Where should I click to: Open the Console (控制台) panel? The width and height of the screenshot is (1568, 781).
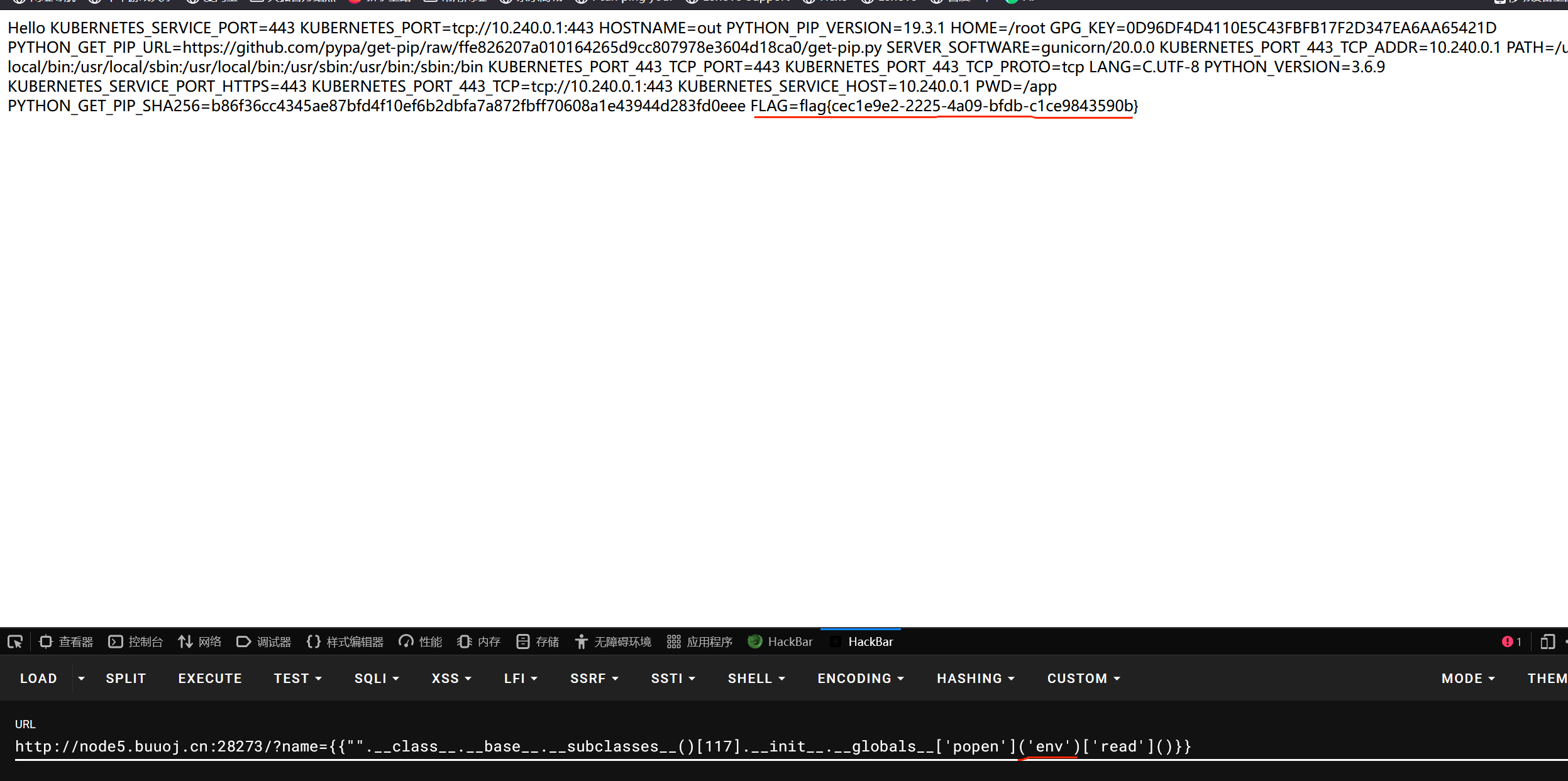(x=136, y=642)
